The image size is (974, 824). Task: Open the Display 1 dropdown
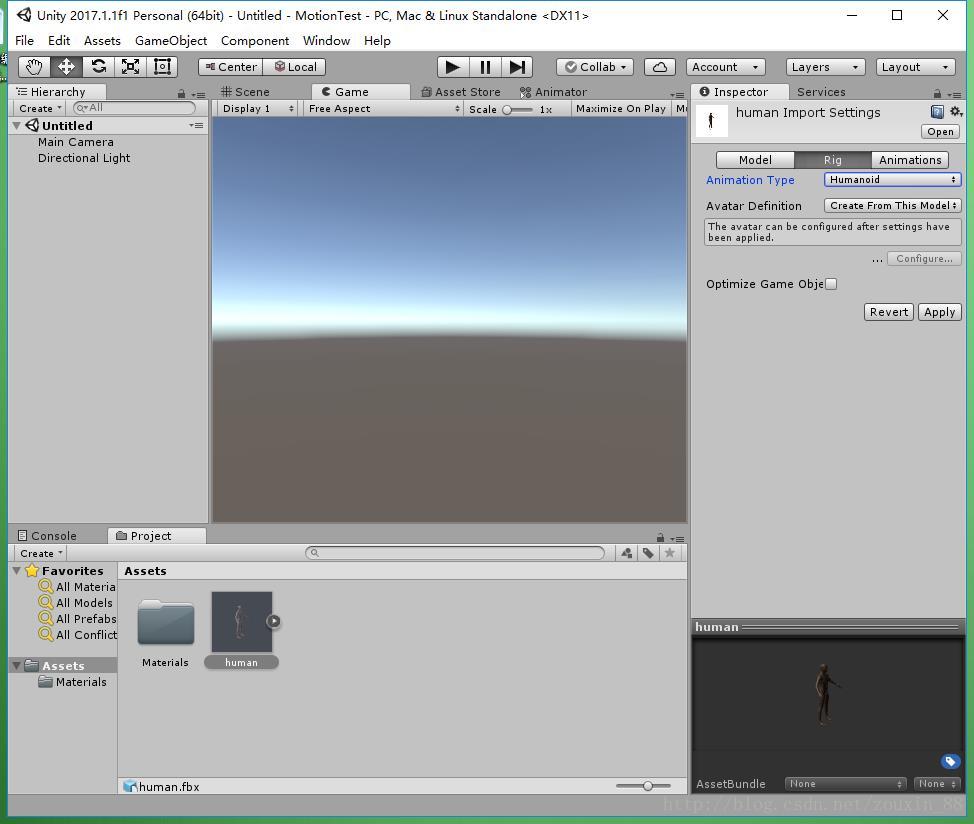[258, 109]
